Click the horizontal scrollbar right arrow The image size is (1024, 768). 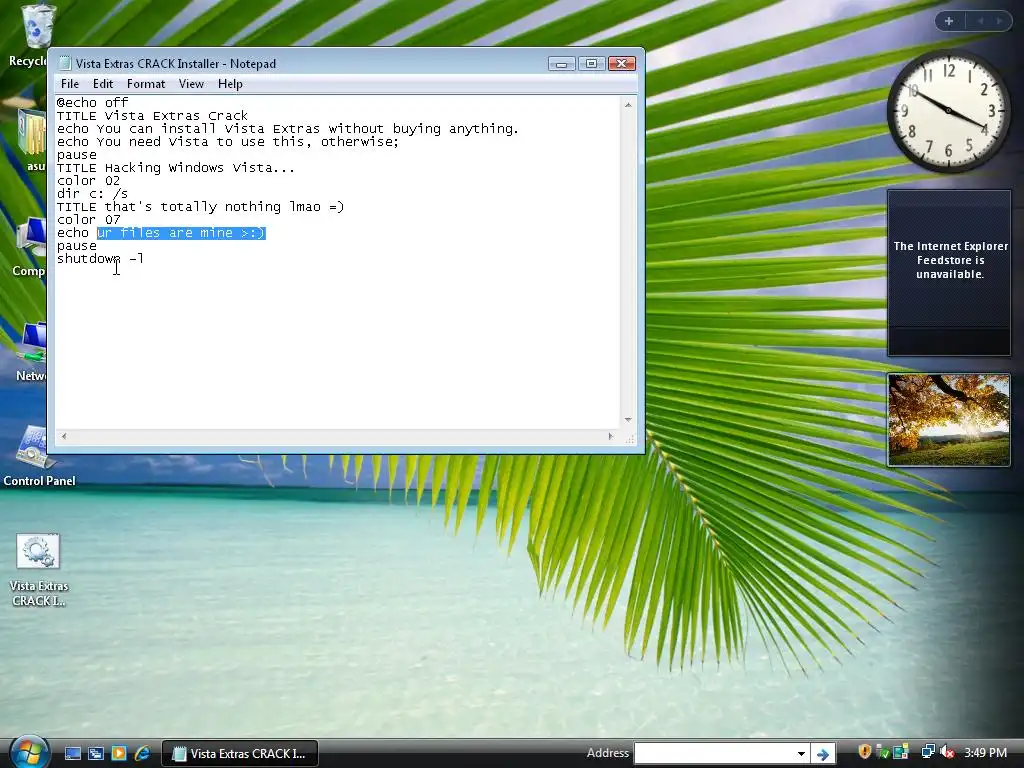pos(611,436)
